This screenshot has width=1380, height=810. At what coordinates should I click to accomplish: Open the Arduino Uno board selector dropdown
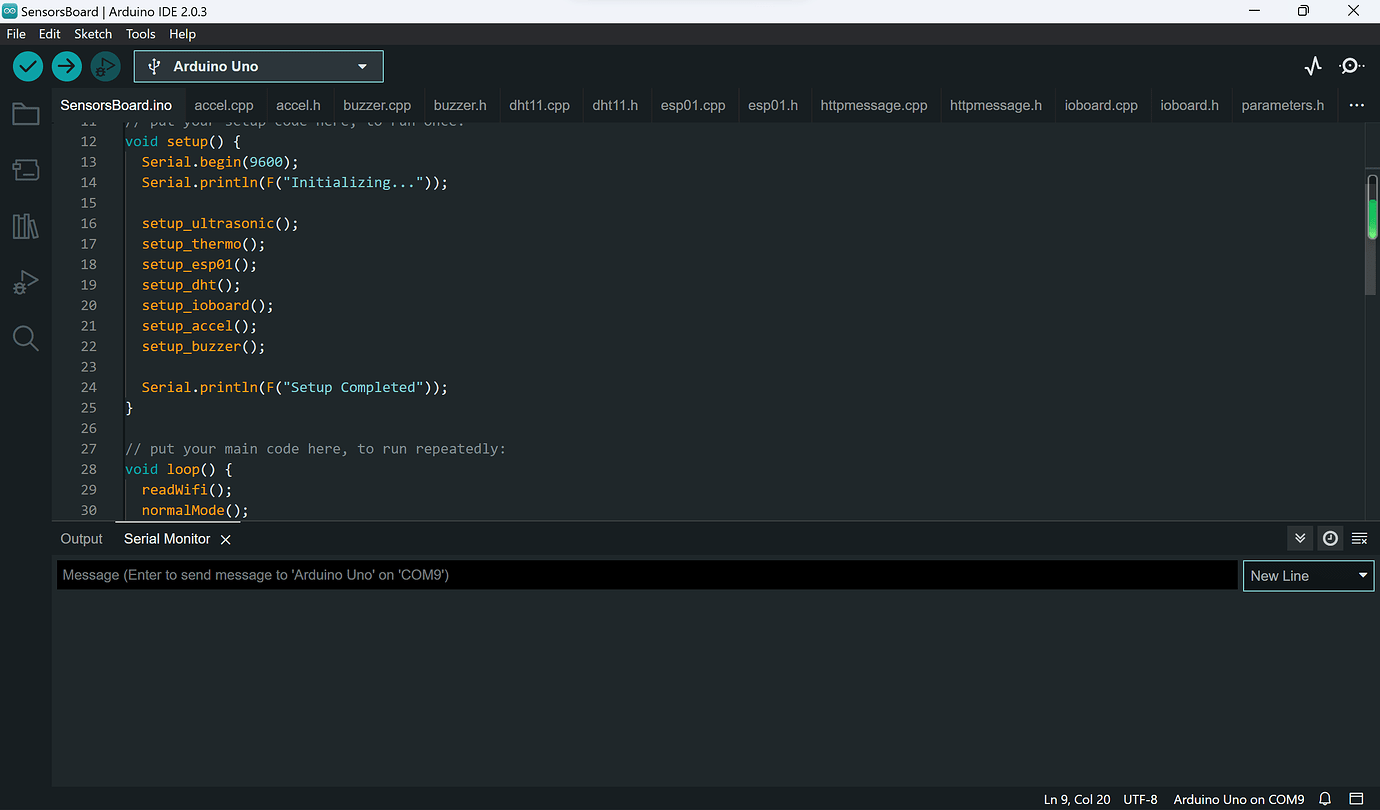click(258, 66)
